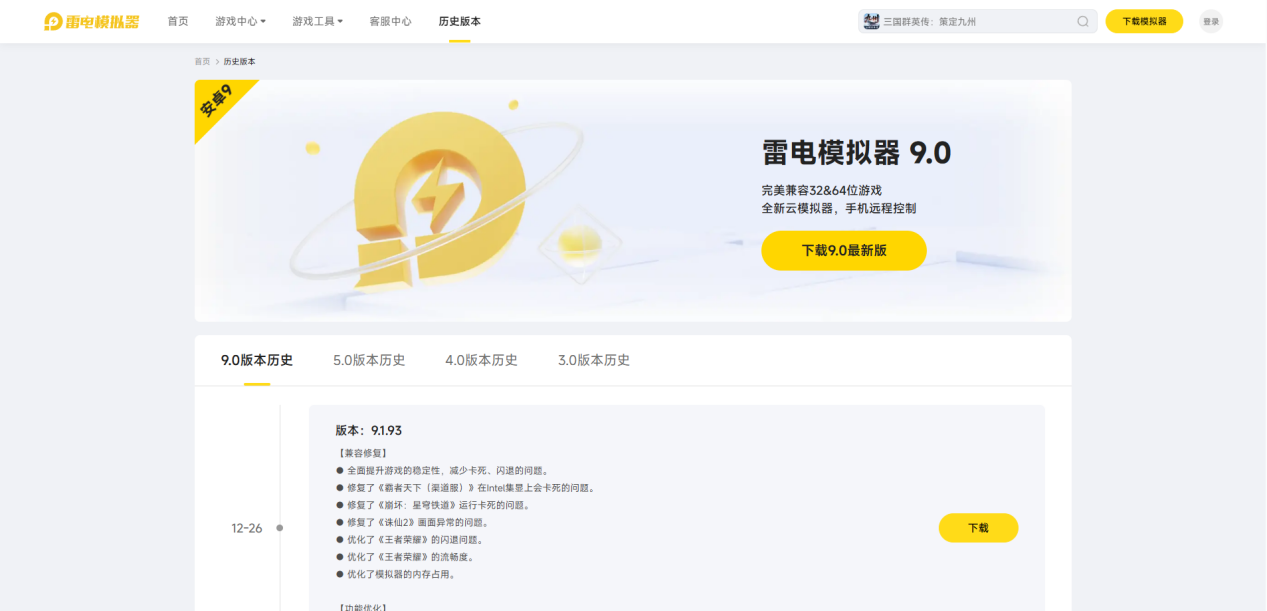Click the LDPlayer logo in the header

click(x=92, y=21)
